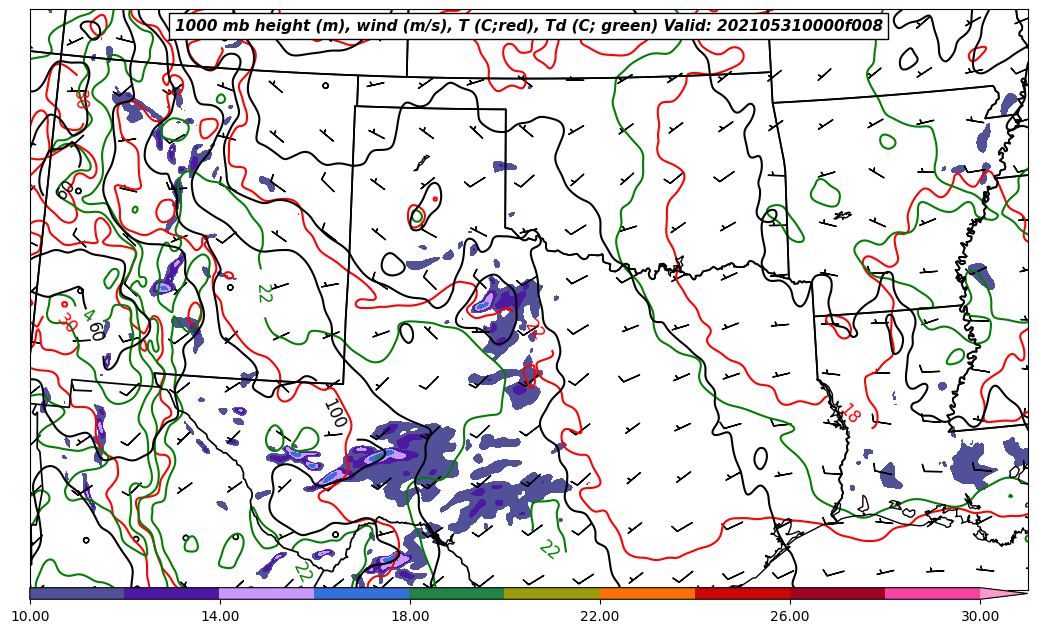Click the indigo purple colorbar segment

click(x=171, y=593)
